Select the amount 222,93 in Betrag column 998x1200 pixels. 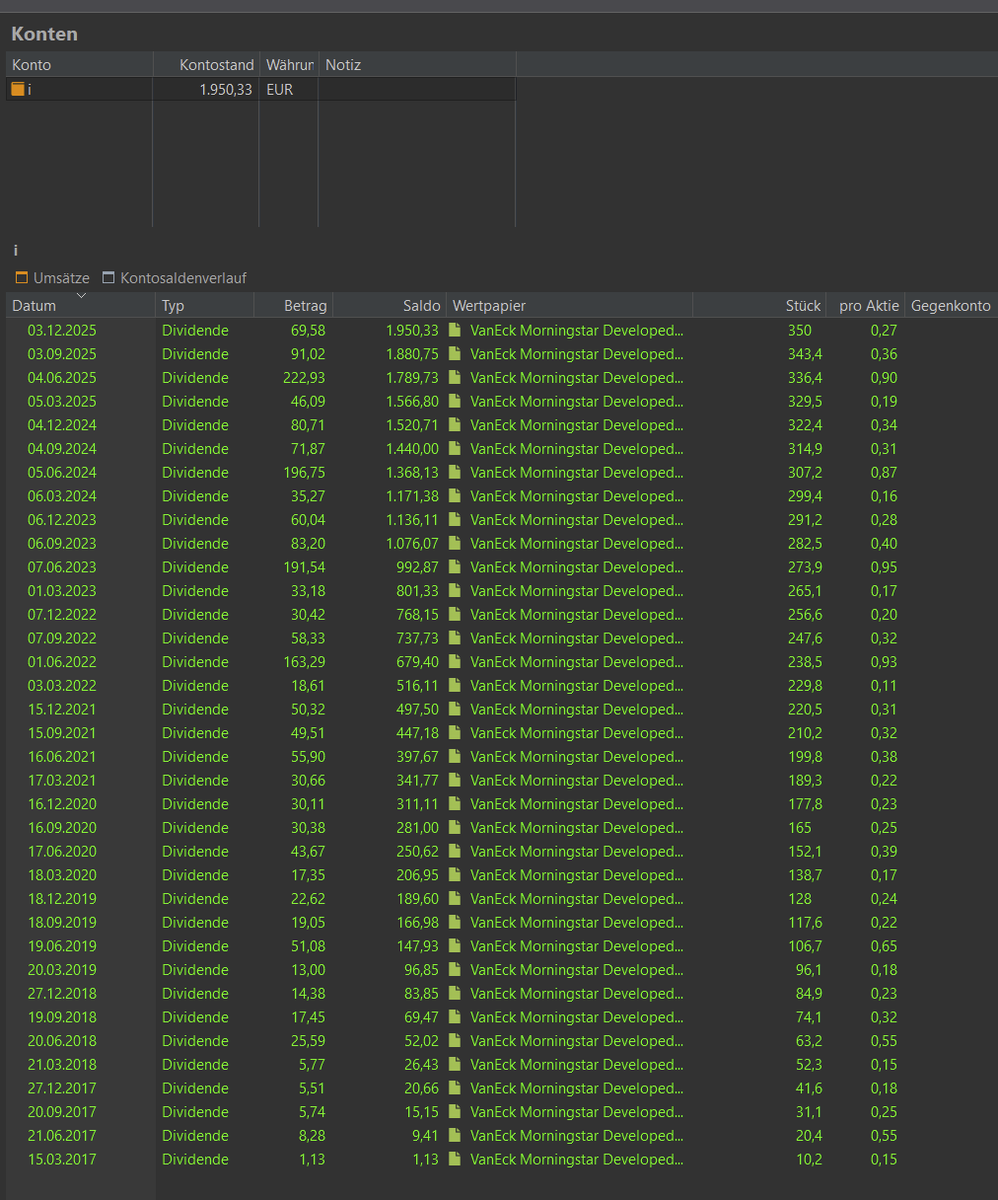point(304,378)
